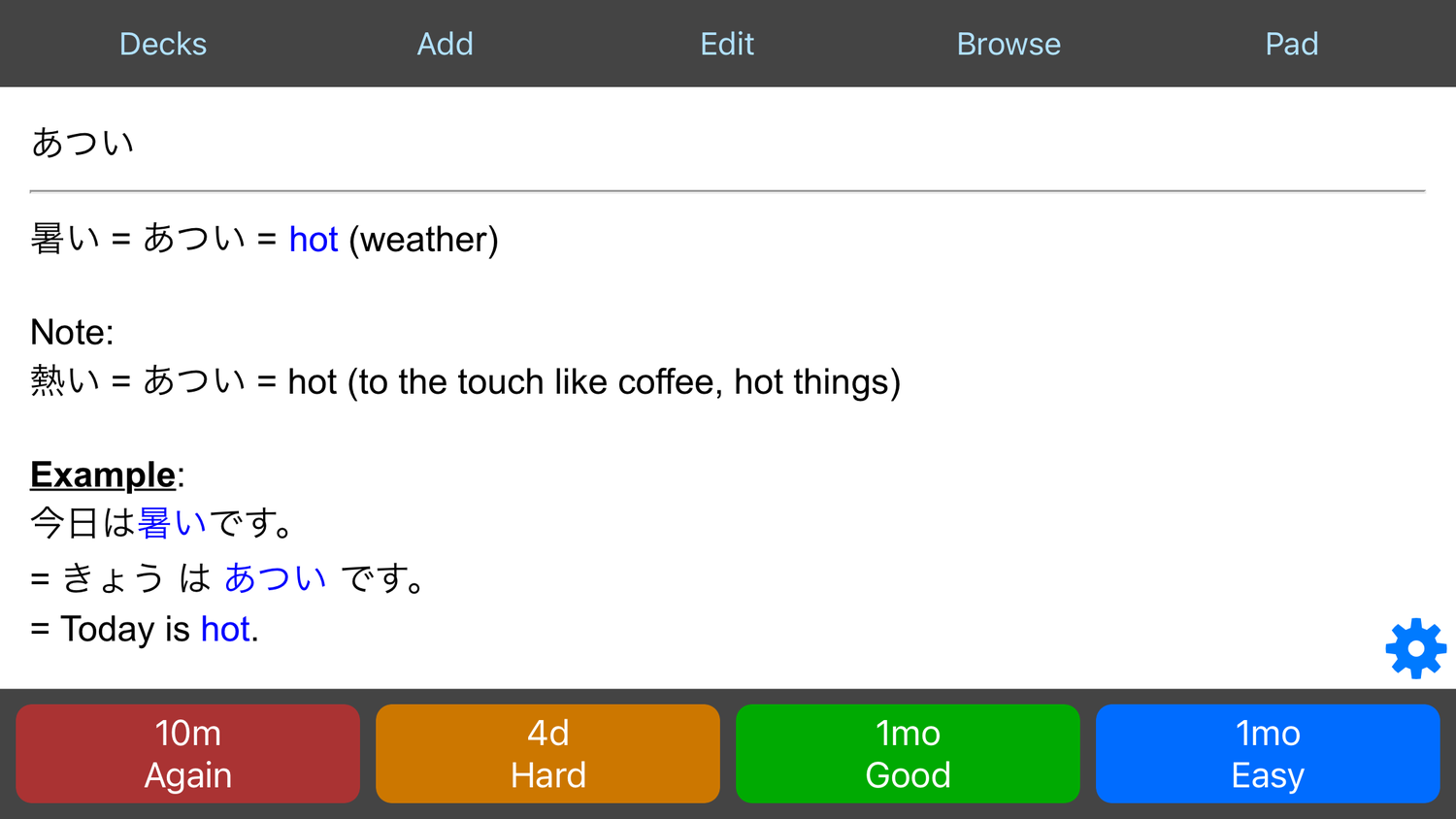Tap the Note section text
This screenshot has height=819, width=1456.
tap(71, 332)
